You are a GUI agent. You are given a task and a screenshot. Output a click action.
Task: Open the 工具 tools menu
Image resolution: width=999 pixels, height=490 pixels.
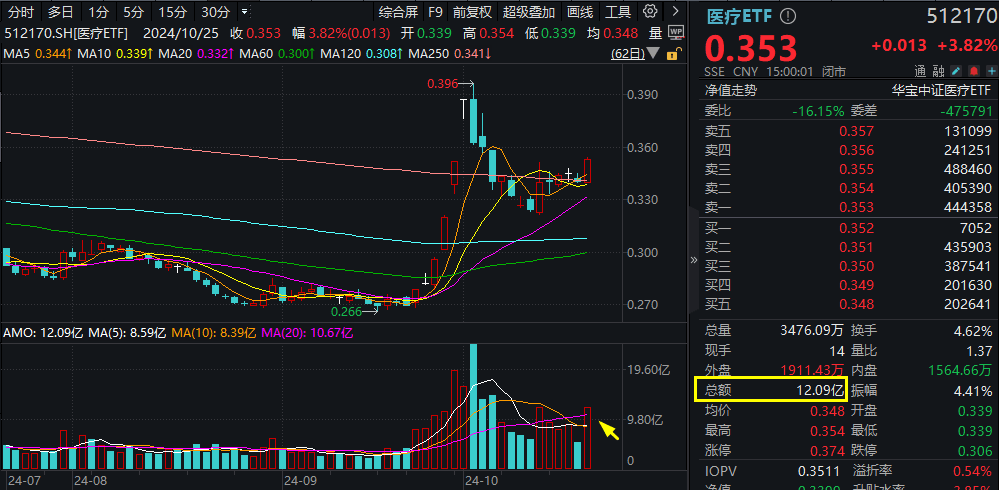click(617, 11)
